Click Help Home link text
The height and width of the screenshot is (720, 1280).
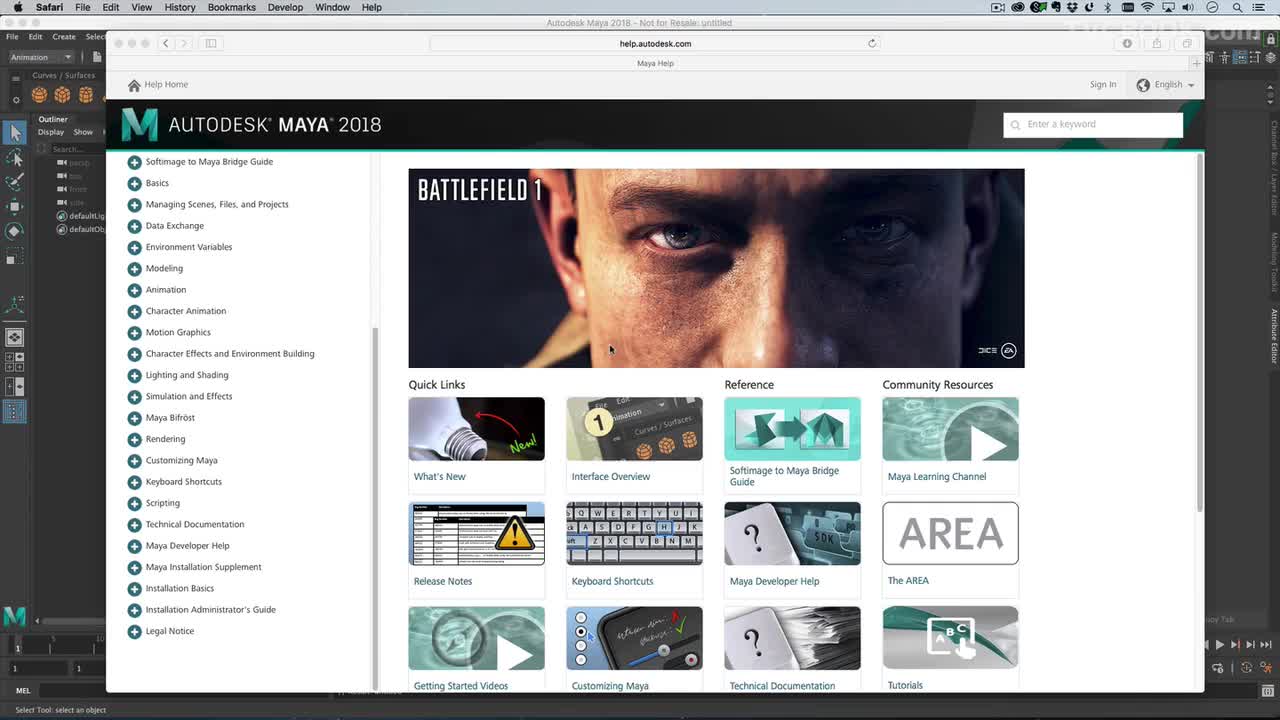pos(166,85)
